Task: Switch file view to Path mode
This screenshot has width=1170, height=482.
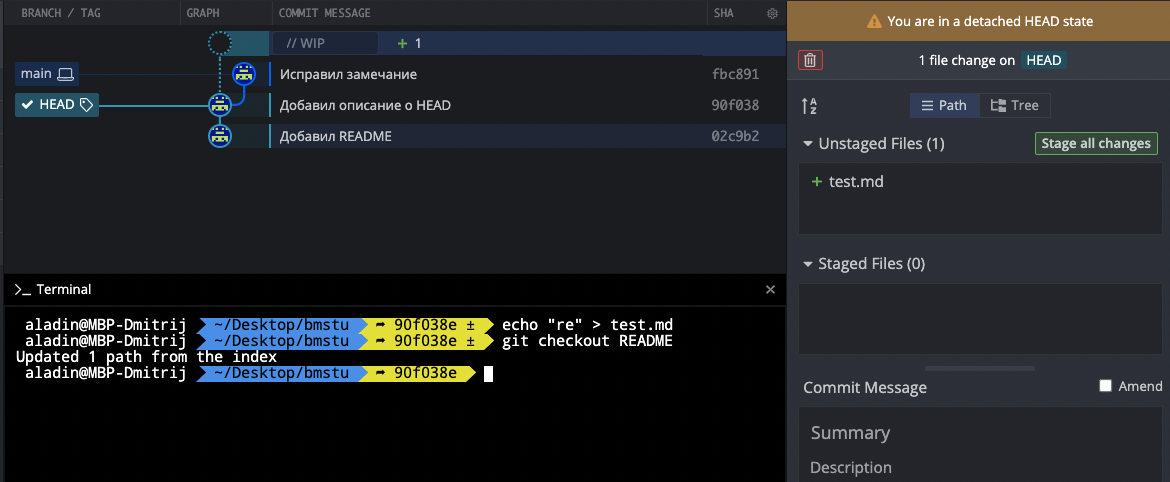Action: coord(944,106)
